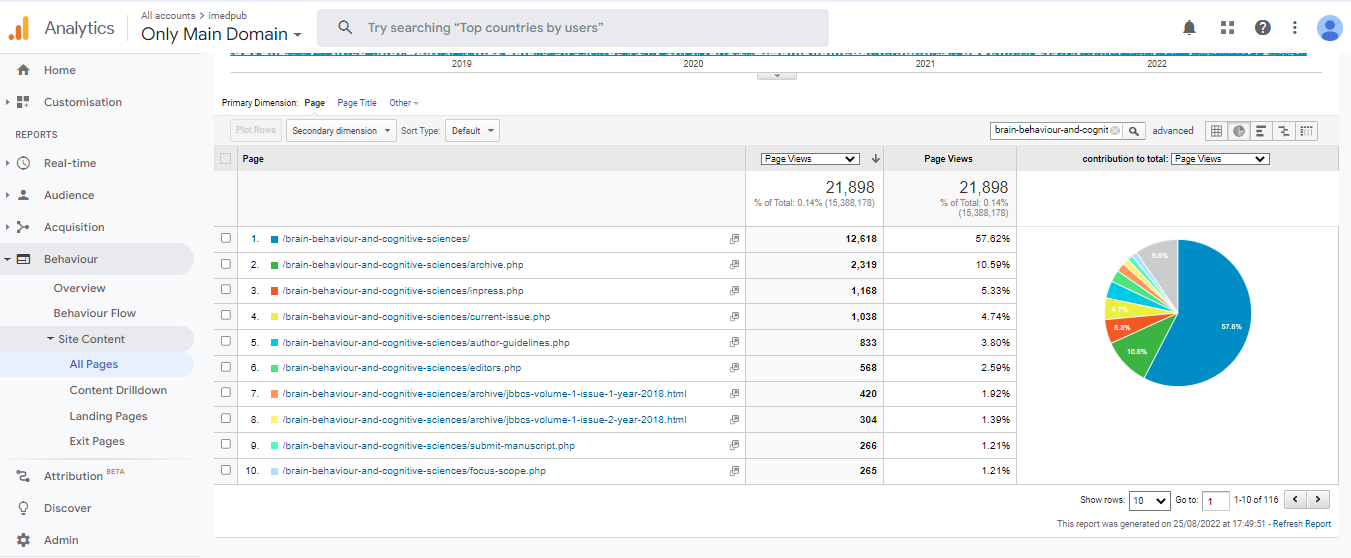Toggle the select-all checkbox in table header
Image resolution: width=1351 pixels, height=558 pixels.
[226, 158]
